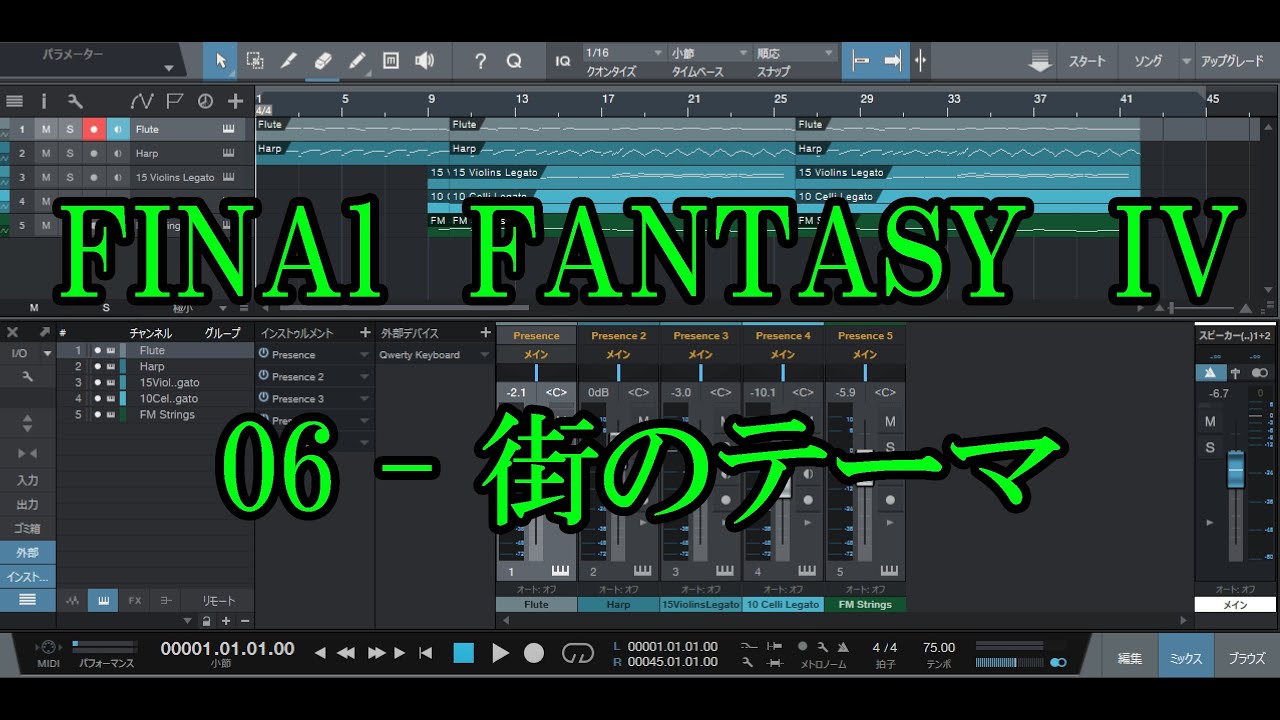Click the main output volume fader
Screen dimensions: 1280x720
coord(1236,469)
